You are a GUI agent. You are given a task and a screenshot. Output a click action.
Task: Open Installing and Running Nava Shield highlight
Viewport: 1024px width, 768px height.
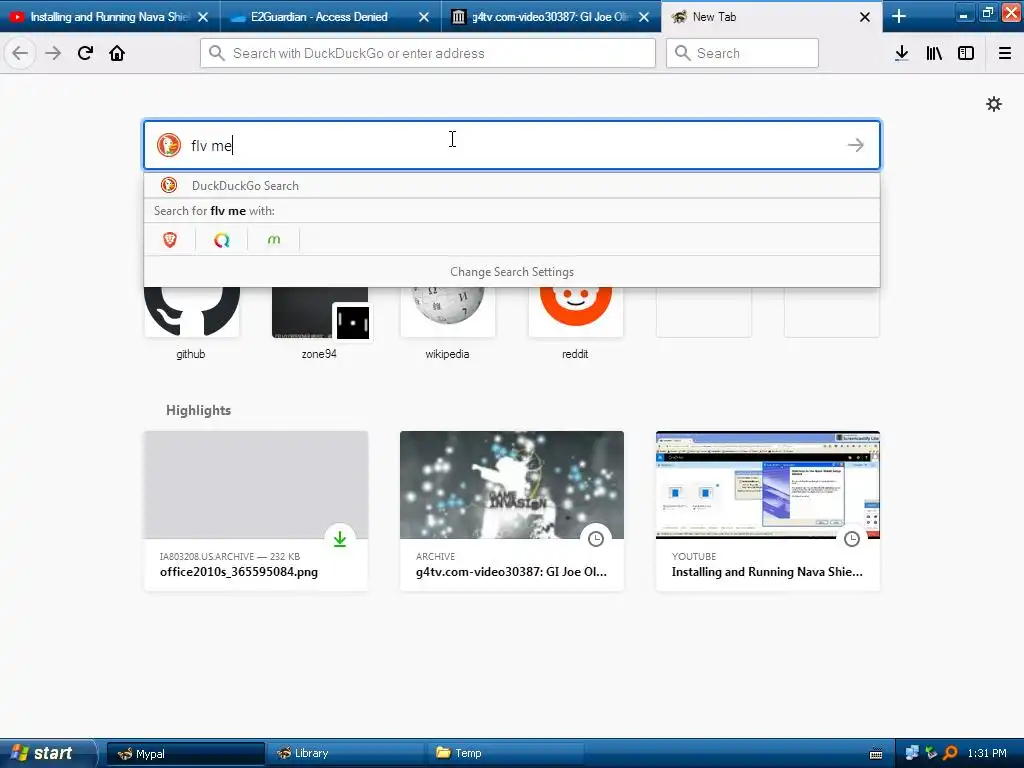768,511
